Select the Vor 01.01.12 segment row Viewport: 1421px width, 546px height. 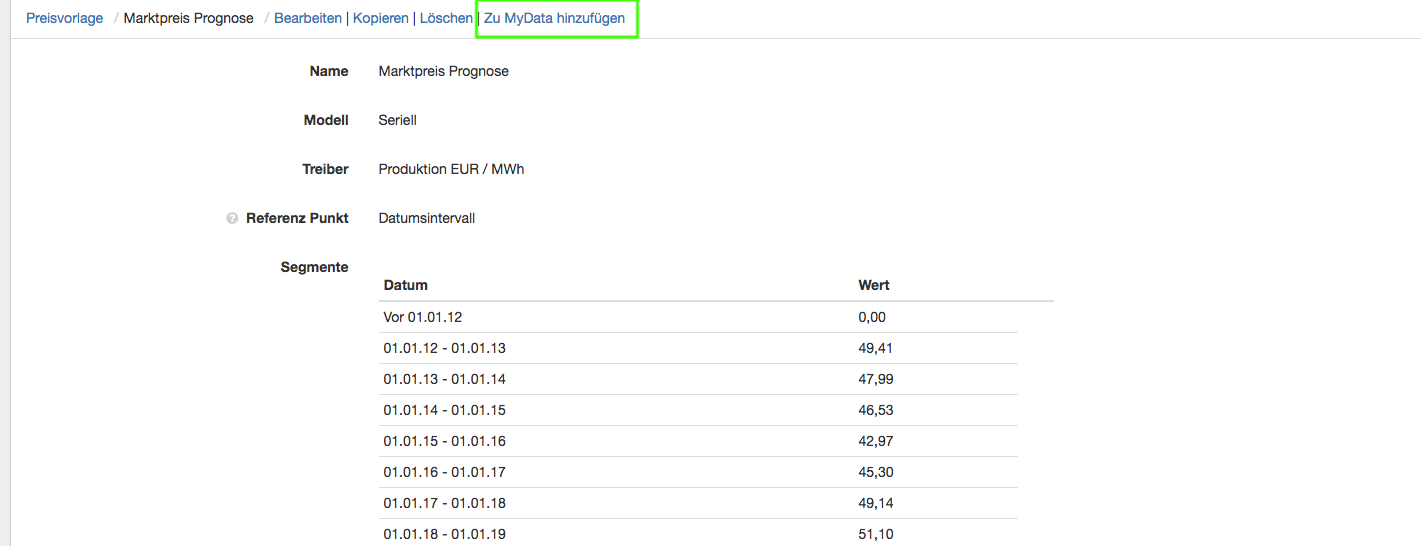[x=423, y=317]
